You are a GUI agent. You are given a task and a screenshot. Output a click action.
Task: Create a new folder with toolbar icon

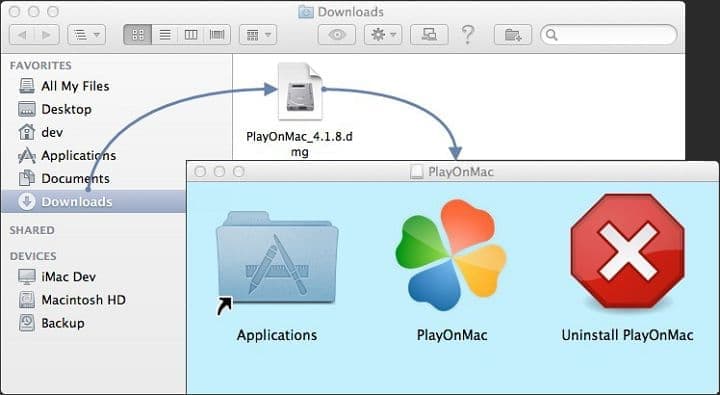tap(513, 35)
